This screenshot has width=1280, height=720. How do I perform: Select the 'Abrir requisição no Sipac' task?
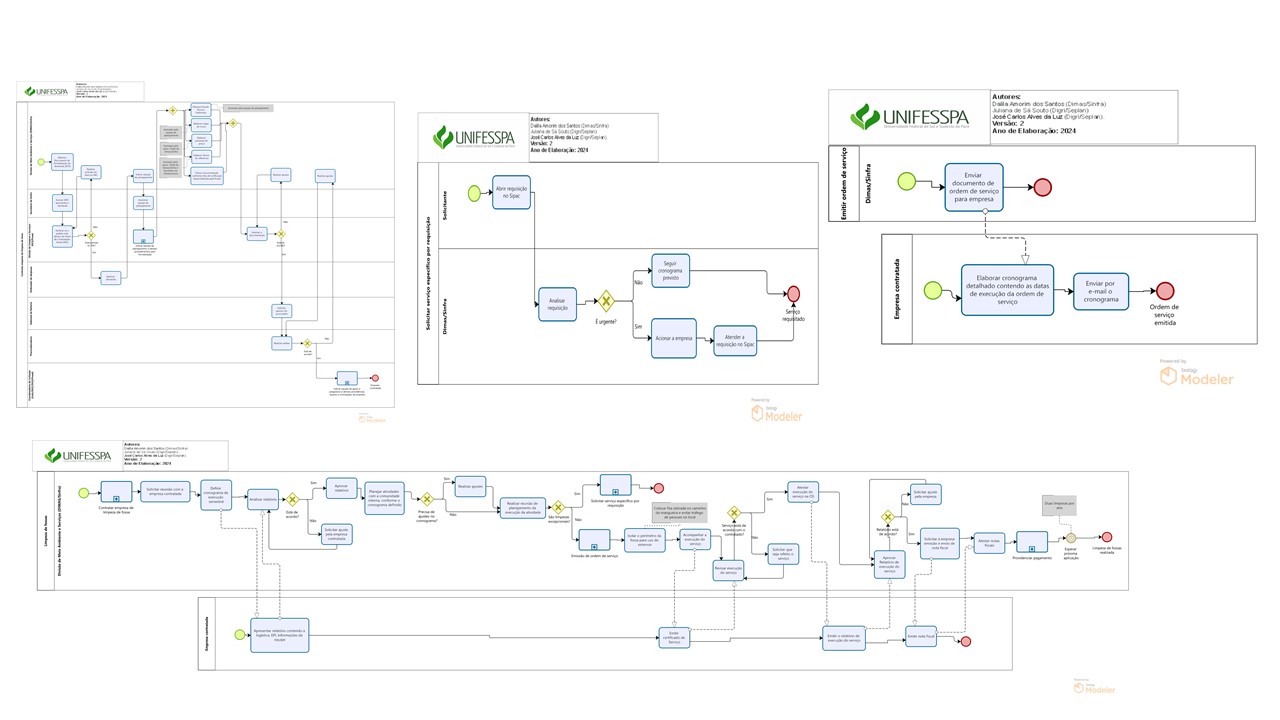[x=511, y=192]
